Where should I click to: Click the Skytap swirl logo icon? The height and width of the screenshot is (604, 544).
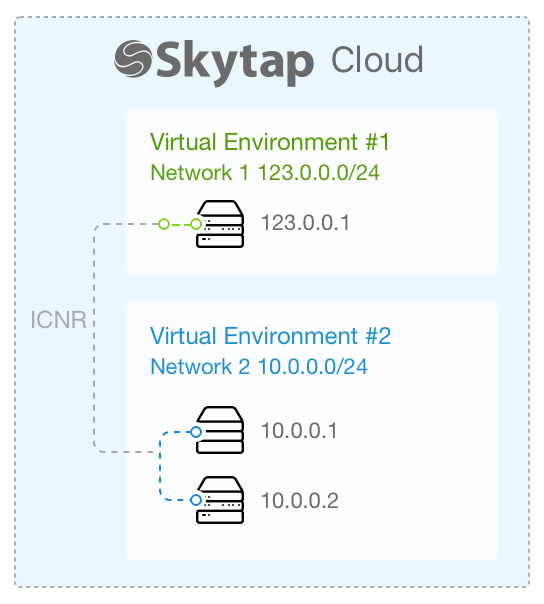[x=133, y=59]
